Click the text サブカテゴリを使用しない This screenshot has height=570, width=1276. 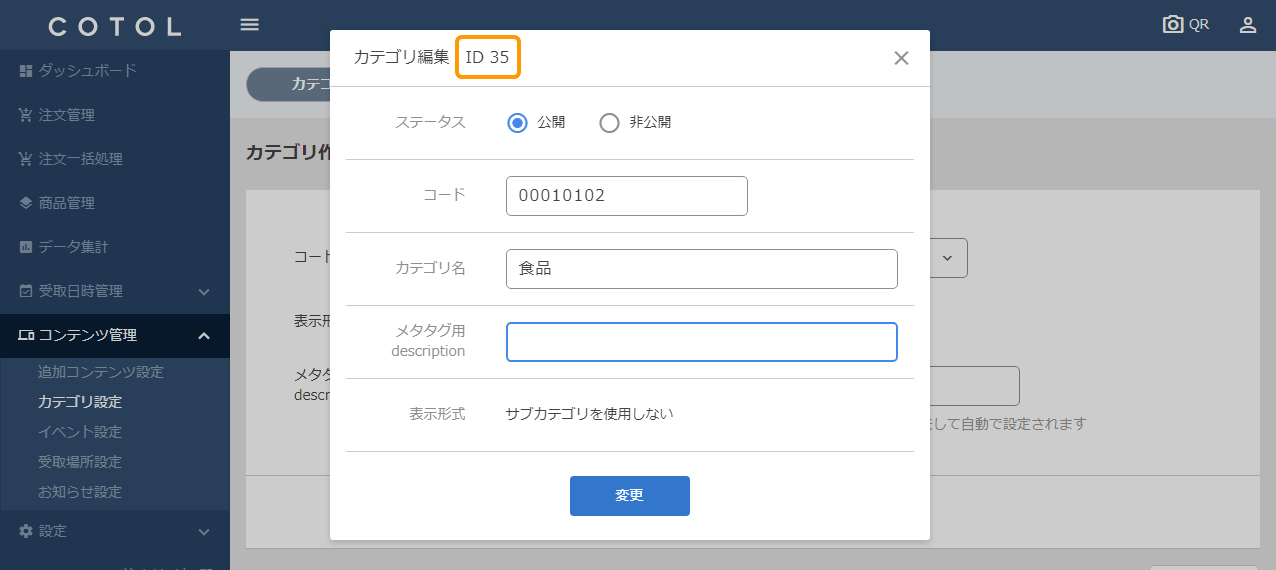click(590, 413)
